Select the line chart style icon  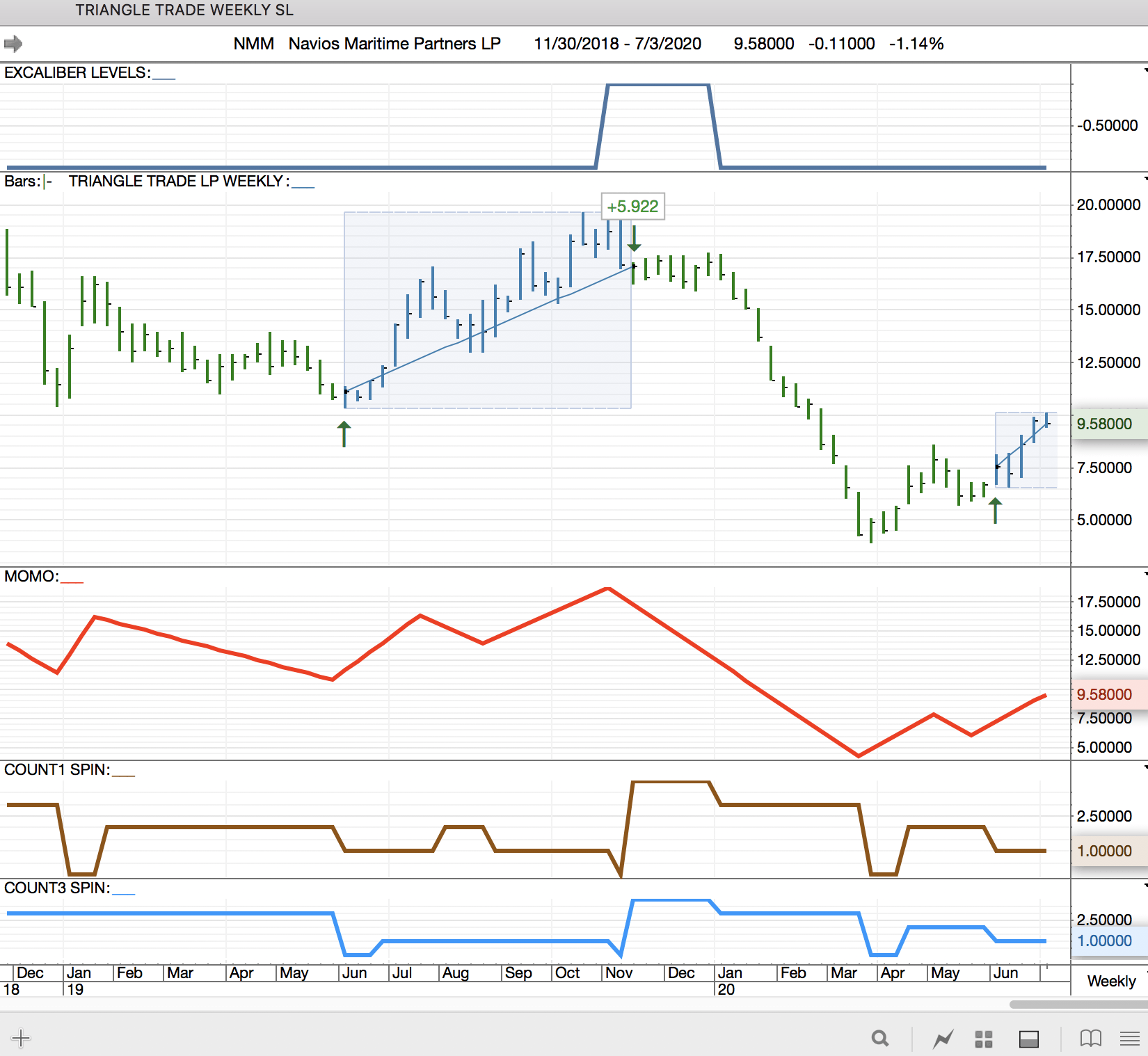point(943,1039)
